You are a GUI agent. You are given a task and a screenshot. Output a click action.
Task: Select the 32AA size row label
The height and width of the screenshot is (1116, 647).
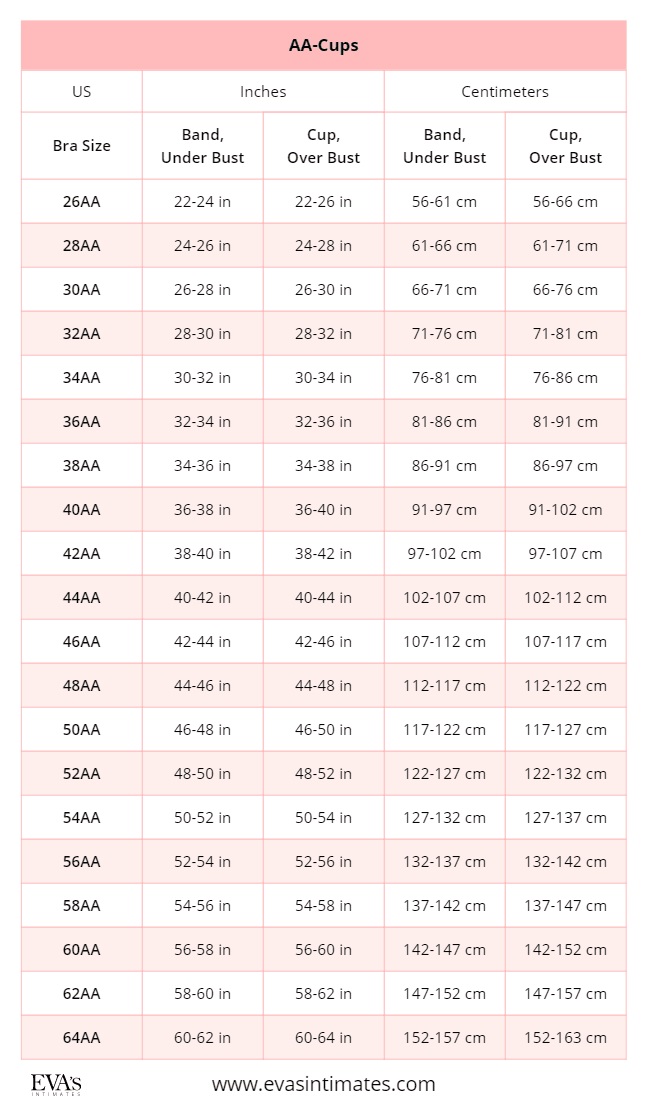coord(82,333)
